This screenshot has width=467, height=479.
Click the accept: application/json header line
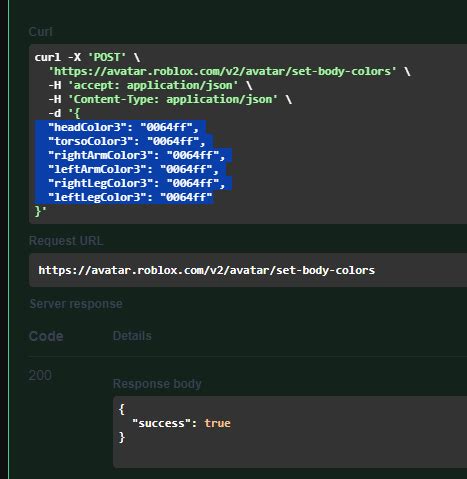point(150,85)
